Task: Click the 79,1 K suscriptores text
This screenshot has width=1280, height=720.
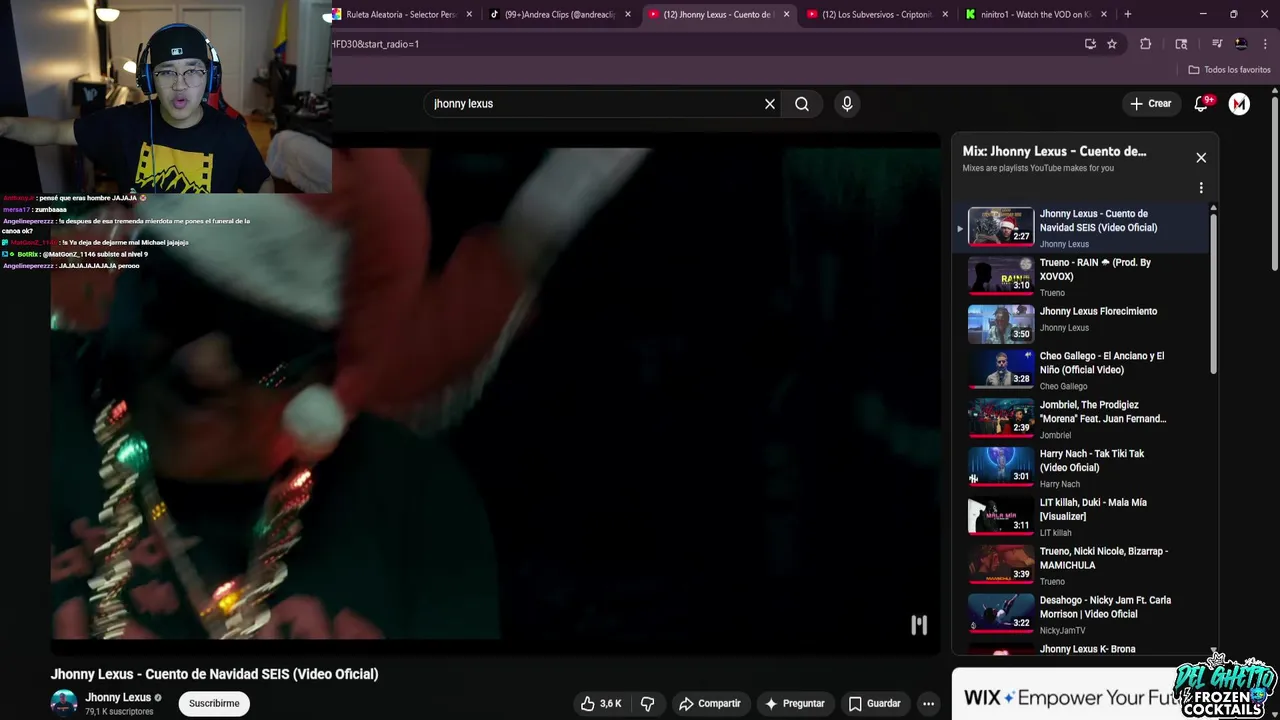Action: tap(119, 712)
